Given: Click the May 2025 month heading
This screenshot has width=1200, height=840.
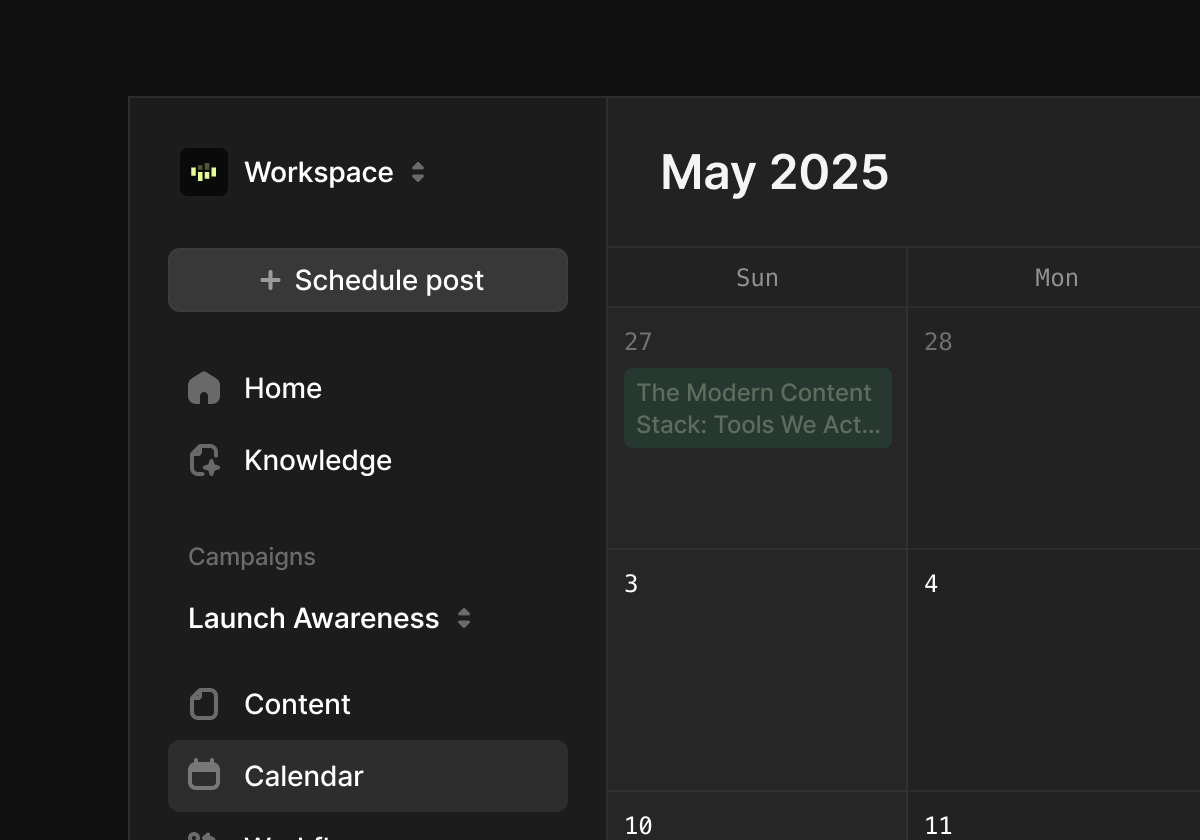Looking at the screenshot, I should tap(774, 172).
